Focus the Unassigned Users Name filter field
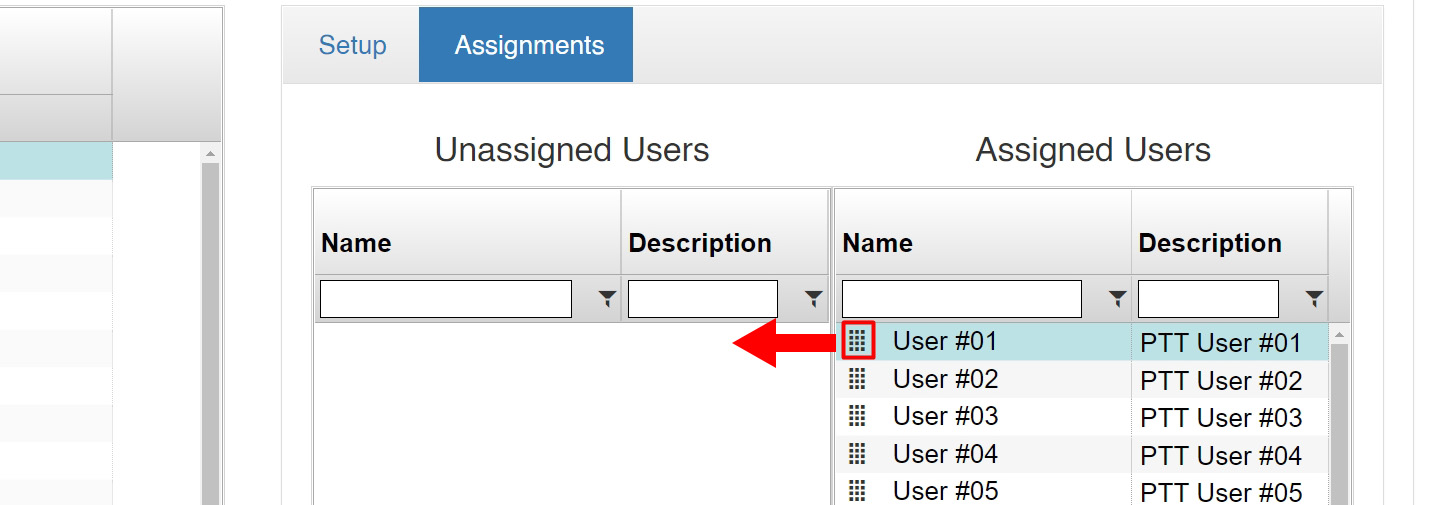Image resolution: width=1434 pixels, height=505 pixels. (x=446, y=299)
